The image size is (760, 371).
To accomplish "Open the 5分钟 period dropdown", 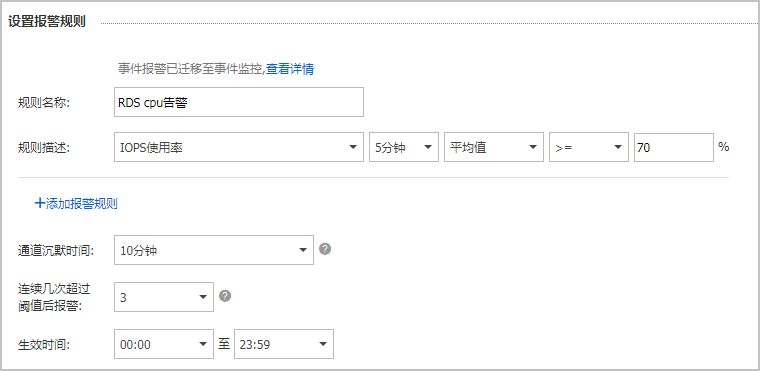I will coord(404,147).
